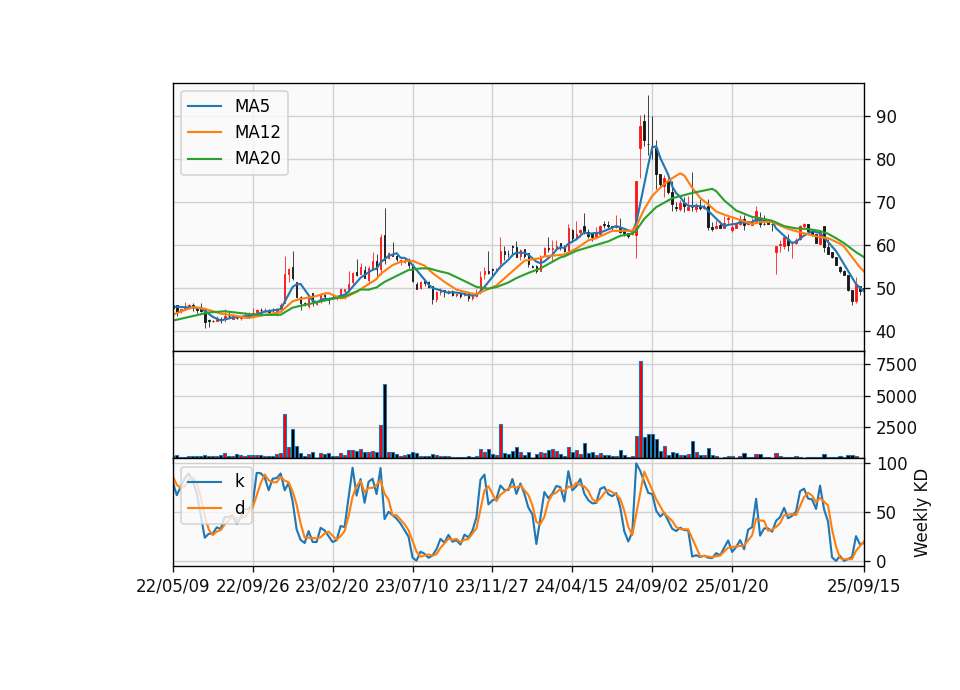Click the price axis label 40

tap(886, 332)
